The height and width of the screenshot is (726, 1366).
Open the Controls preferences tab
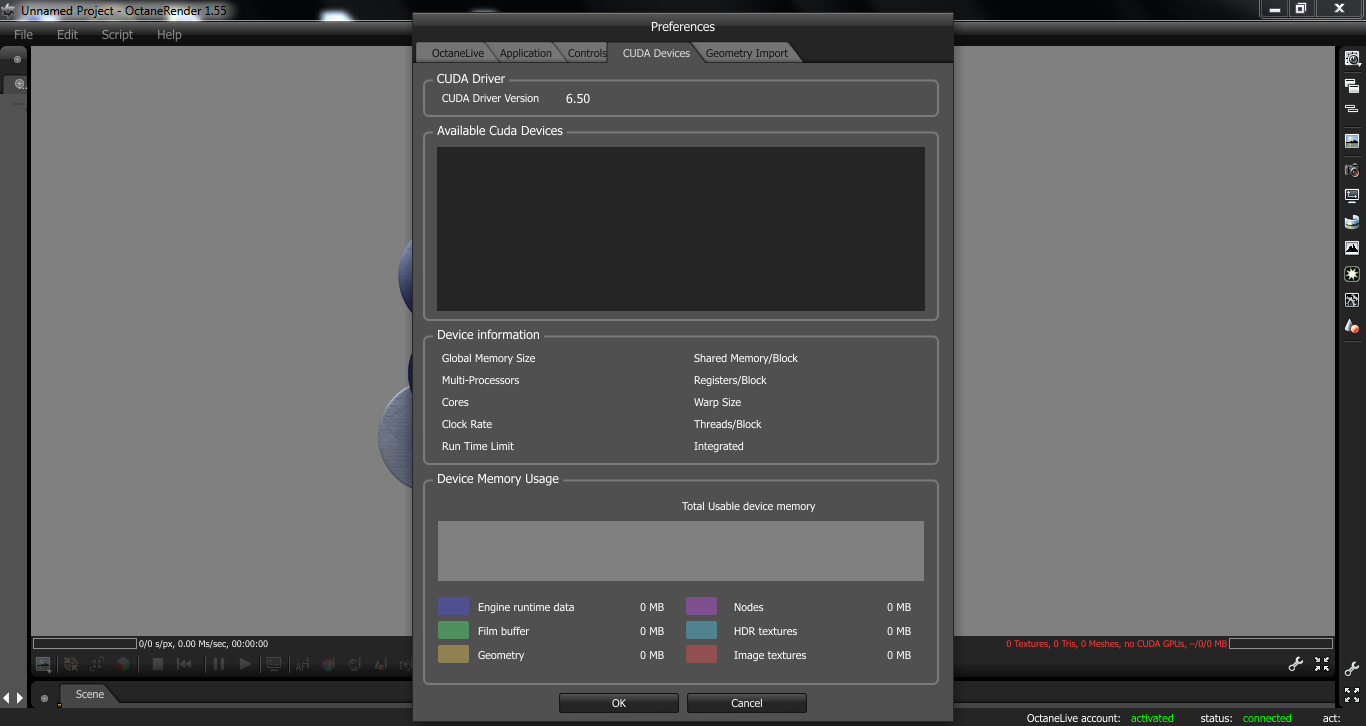coord(587,53)
